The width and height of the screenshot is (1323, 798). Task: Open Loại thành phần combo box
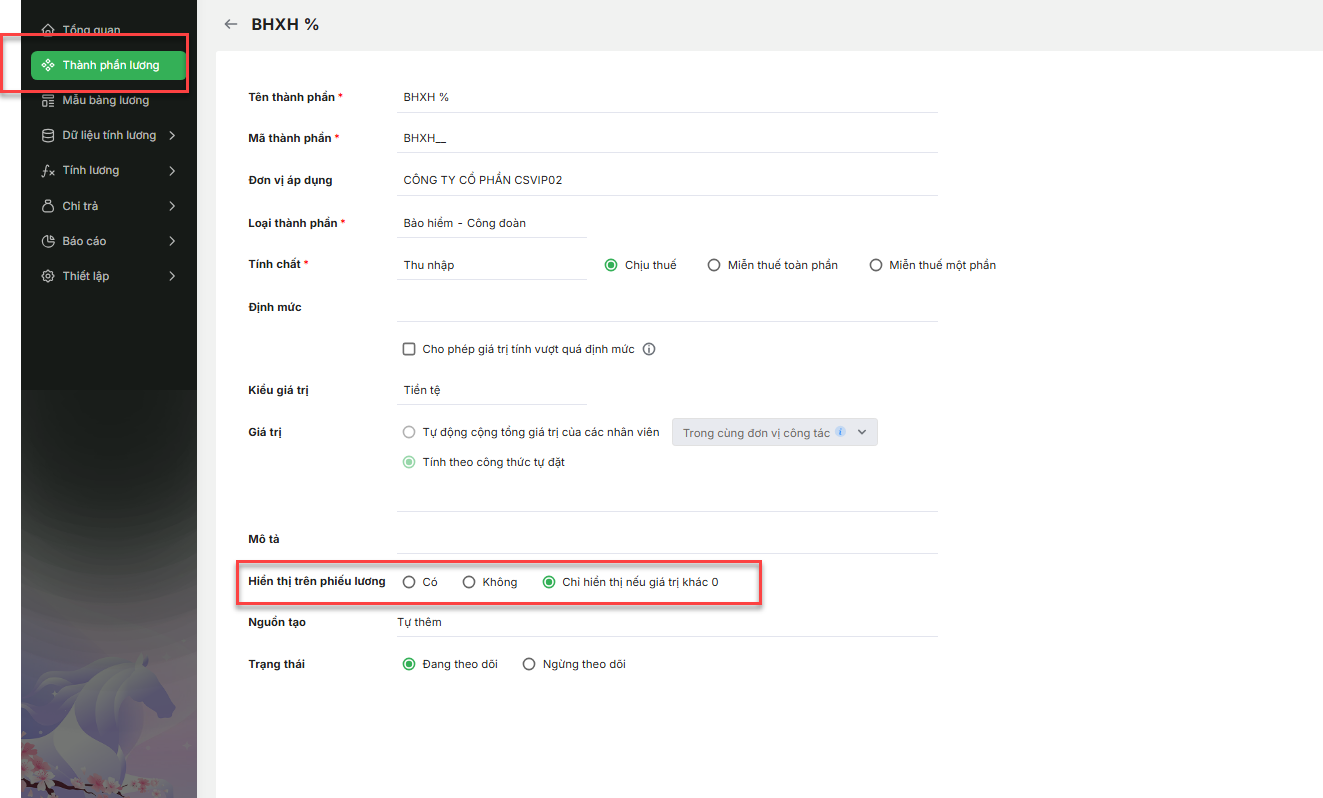pos(491,223)
